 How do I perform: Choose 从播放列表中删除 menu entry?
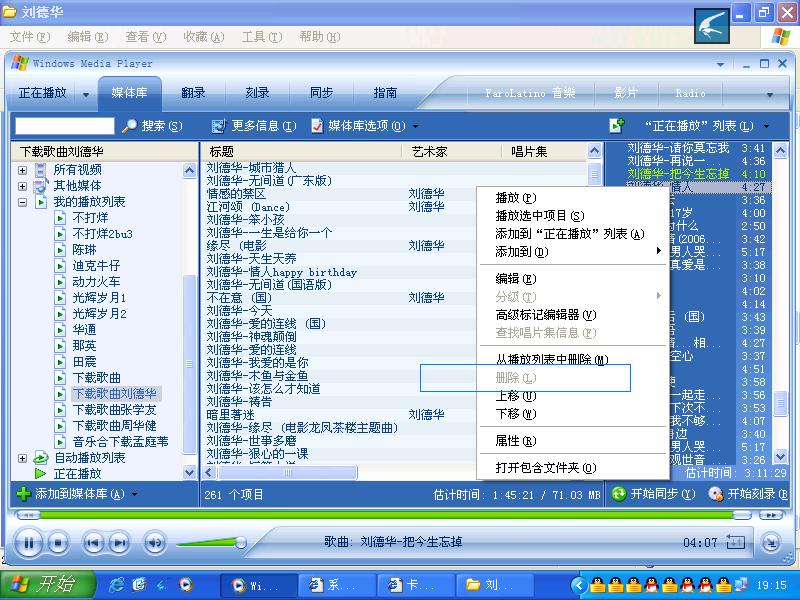[x=572, y=359]
